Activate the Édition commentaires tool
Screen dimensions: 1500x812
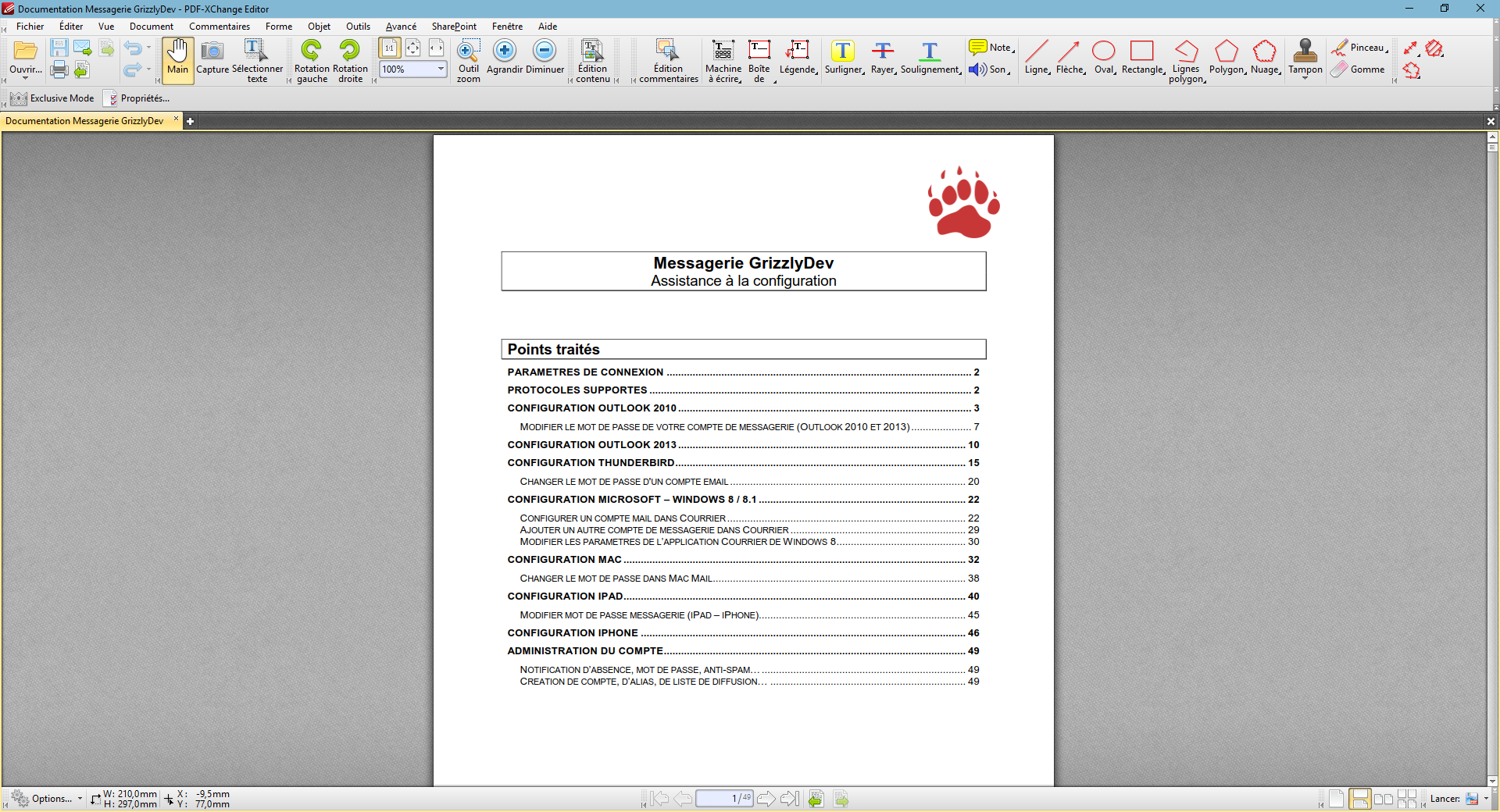click(x=669, y=60)
